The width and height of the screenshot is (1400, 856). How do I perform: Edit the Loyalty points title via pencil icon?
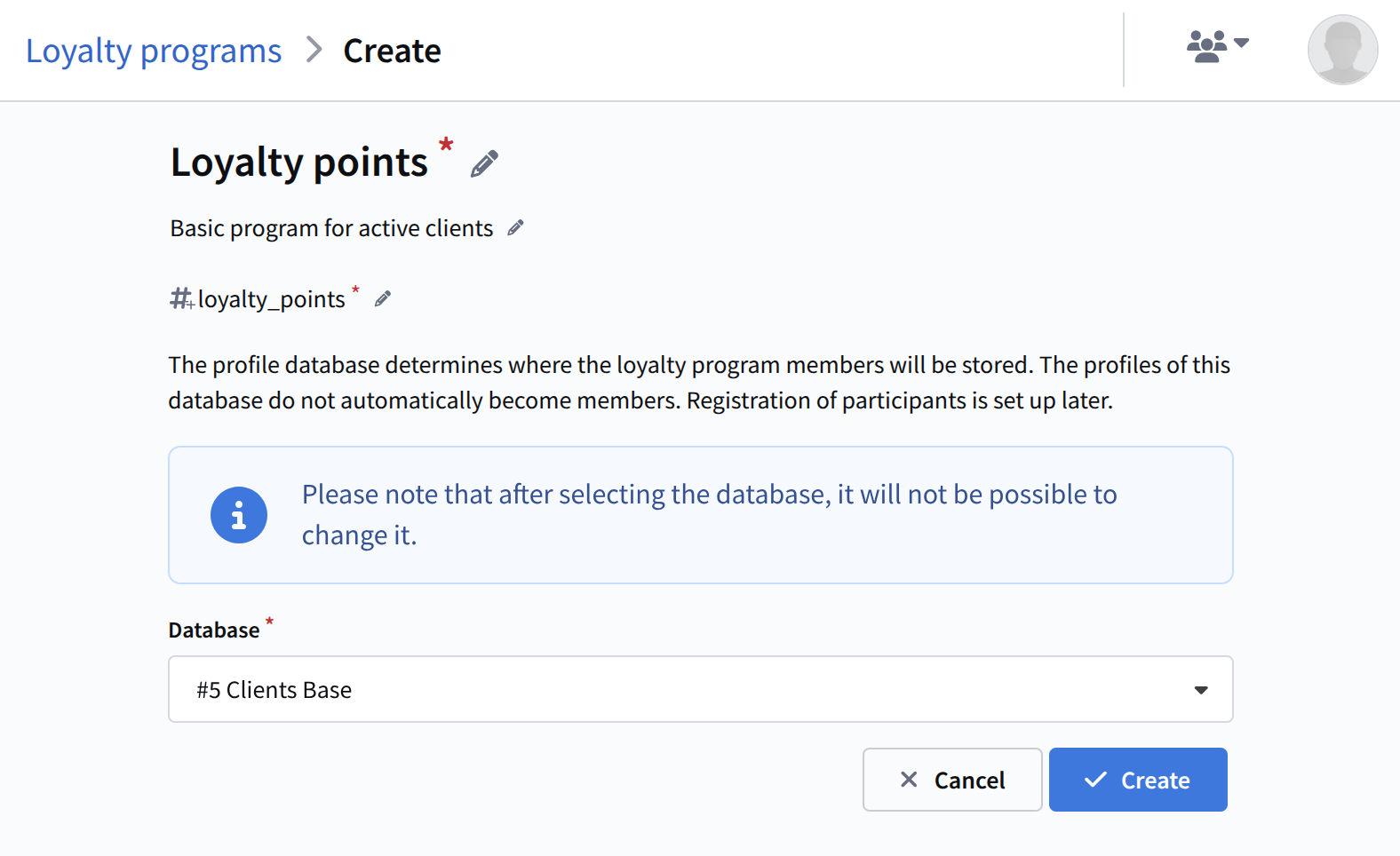pyautogui.click(x=484, y=164)
